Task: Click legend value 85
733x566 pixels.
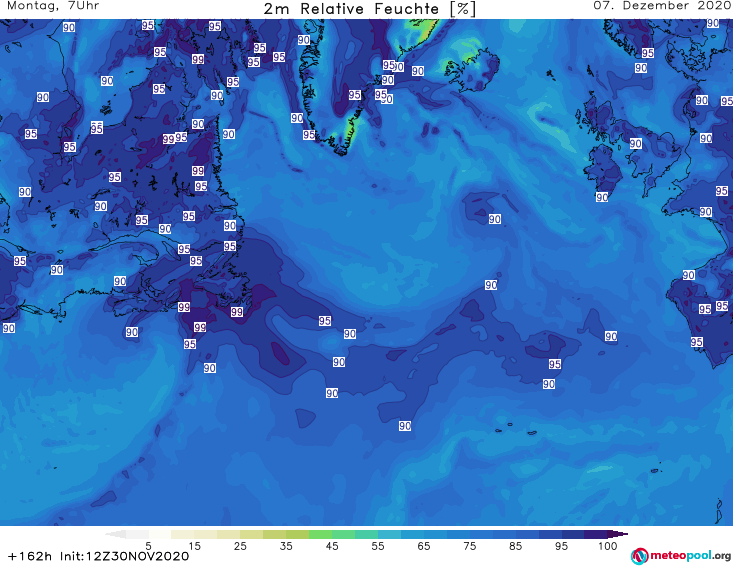Action: point(515,546)
